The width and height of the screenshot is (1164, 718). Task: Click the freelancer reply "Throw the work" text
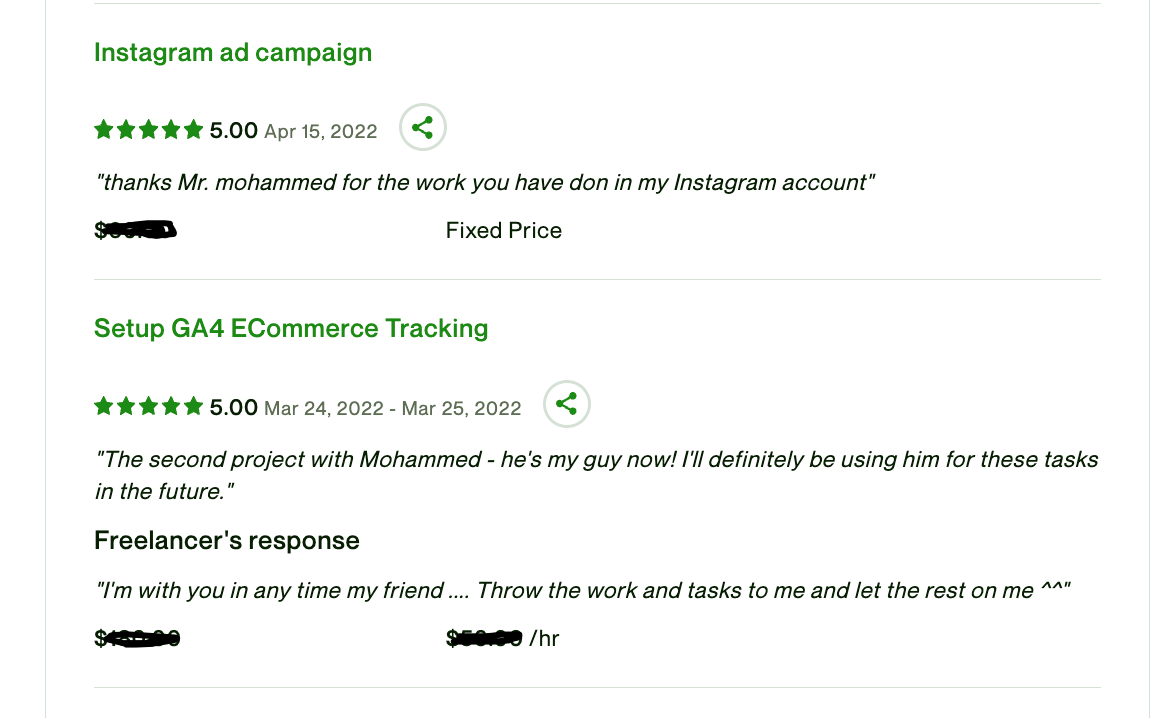pos(584,590)
